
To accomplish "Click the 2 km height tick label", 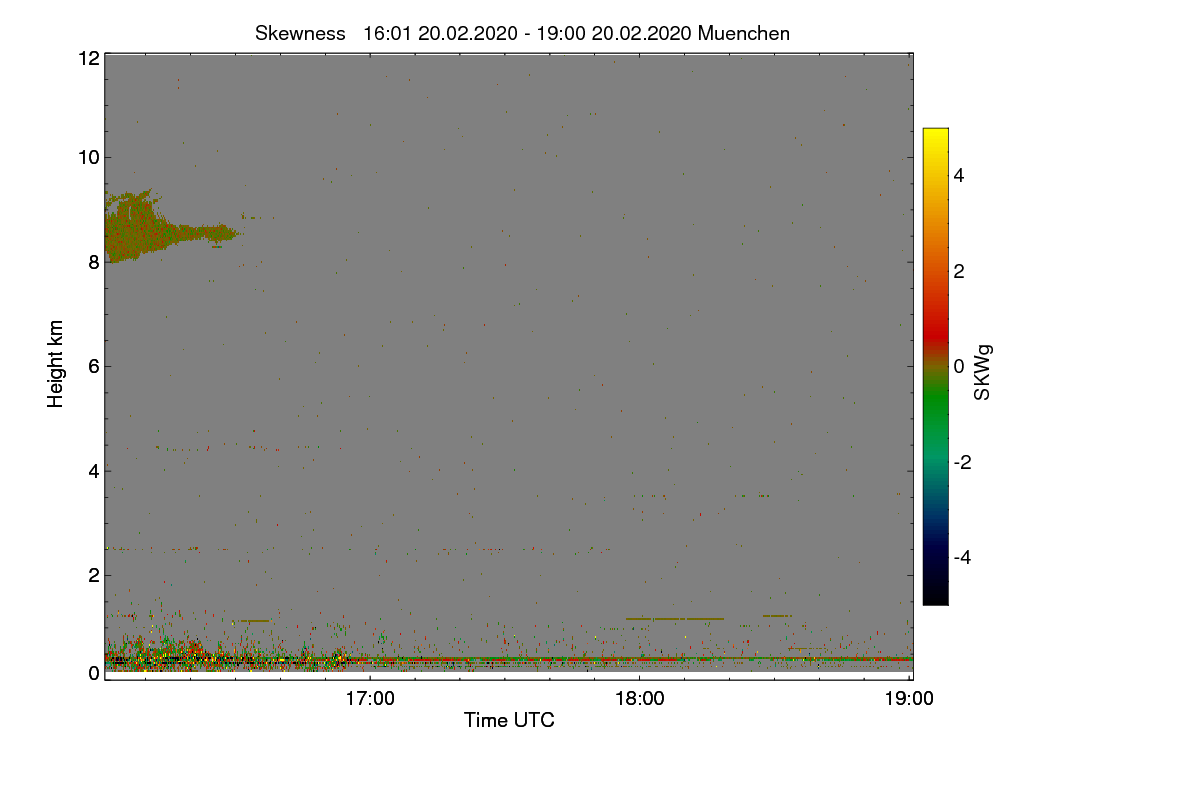I will [x=92, y=575].
